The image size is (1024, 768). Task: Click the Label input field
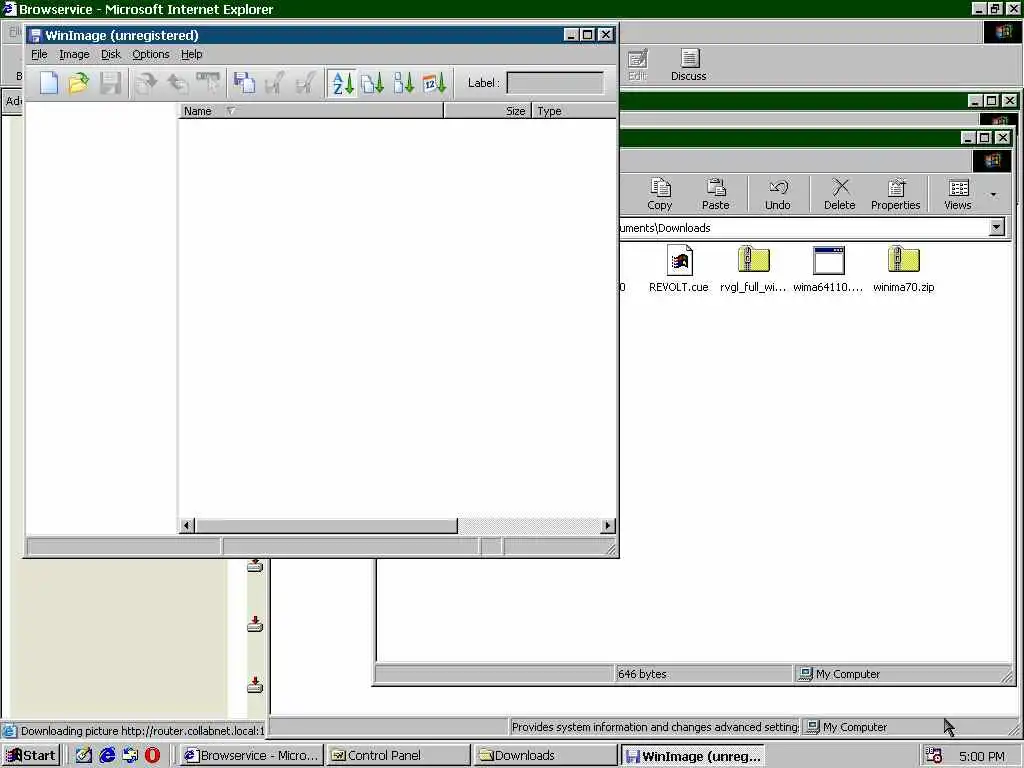click(x=555, y=83)
